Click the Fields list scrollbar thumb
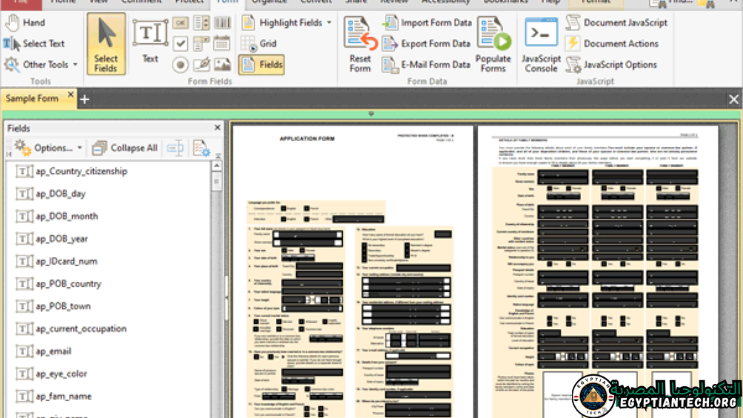743x418 pixels. point(217,182)
